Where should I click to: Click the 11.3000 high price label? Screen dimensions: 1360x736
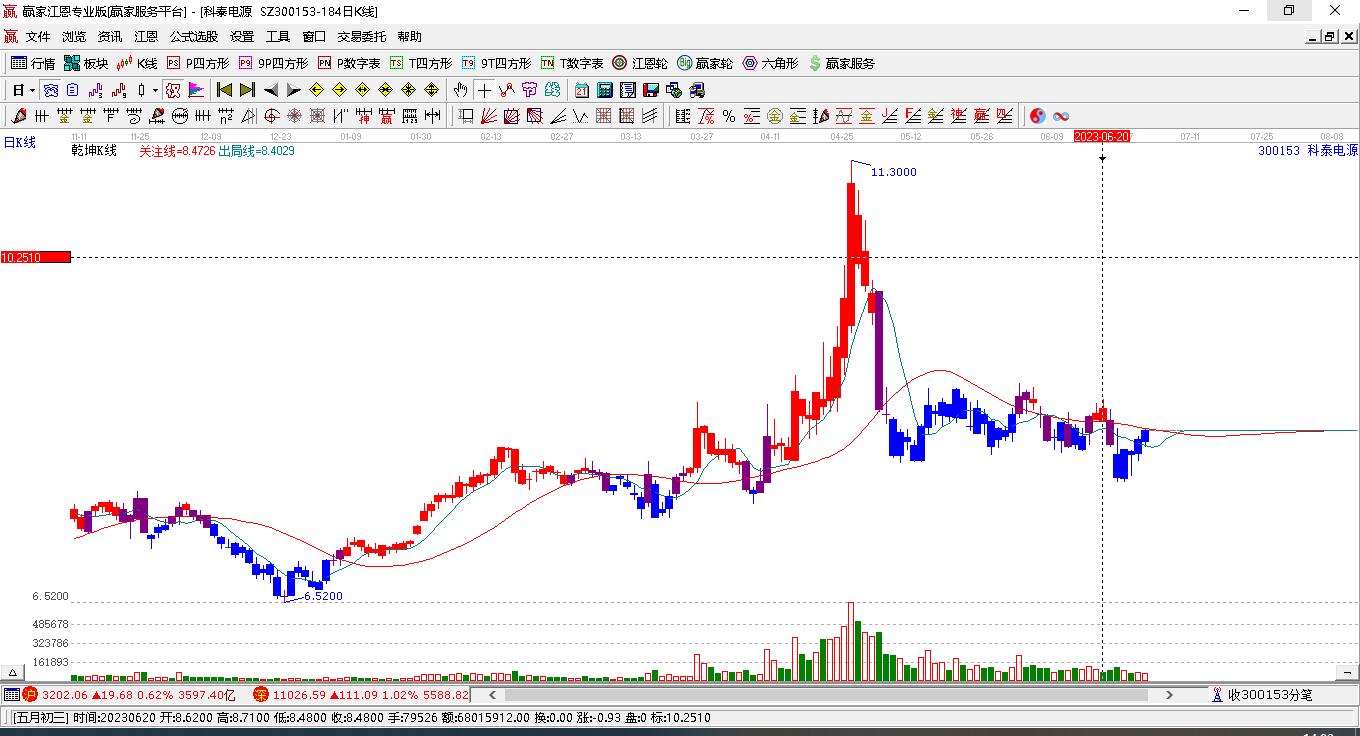point(893,172)
